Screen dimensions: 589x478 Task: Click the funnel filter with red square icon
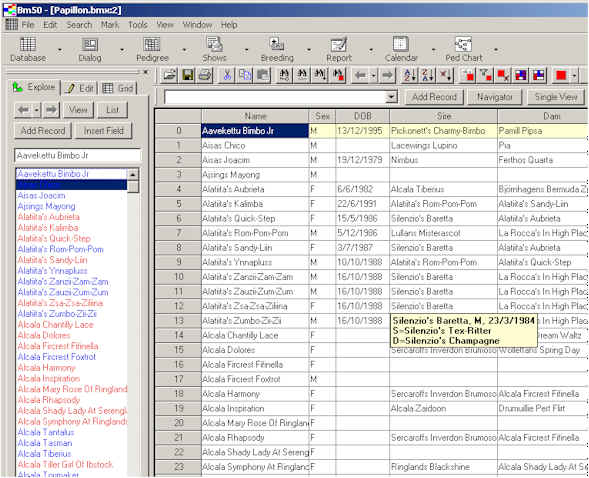click(x=485, y=75)
